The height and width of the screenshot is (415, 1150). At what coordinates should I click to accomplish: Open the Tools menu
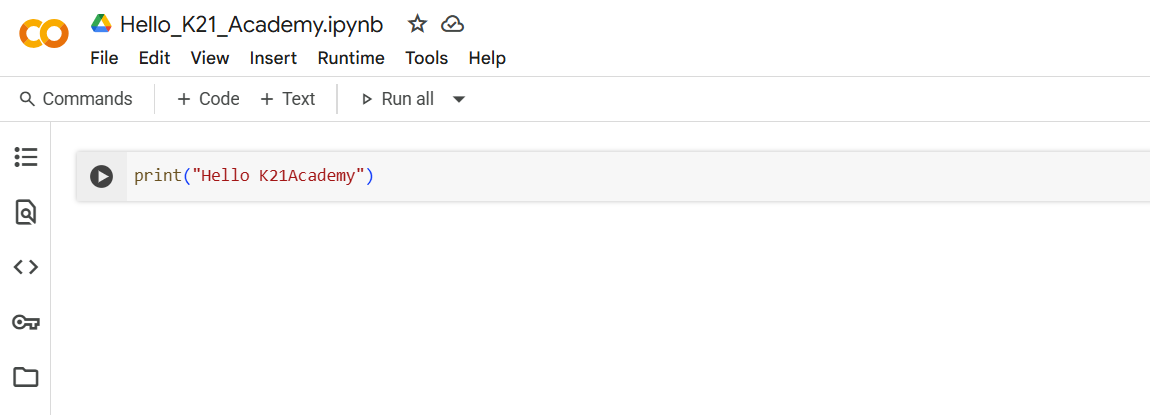point(427,58)
